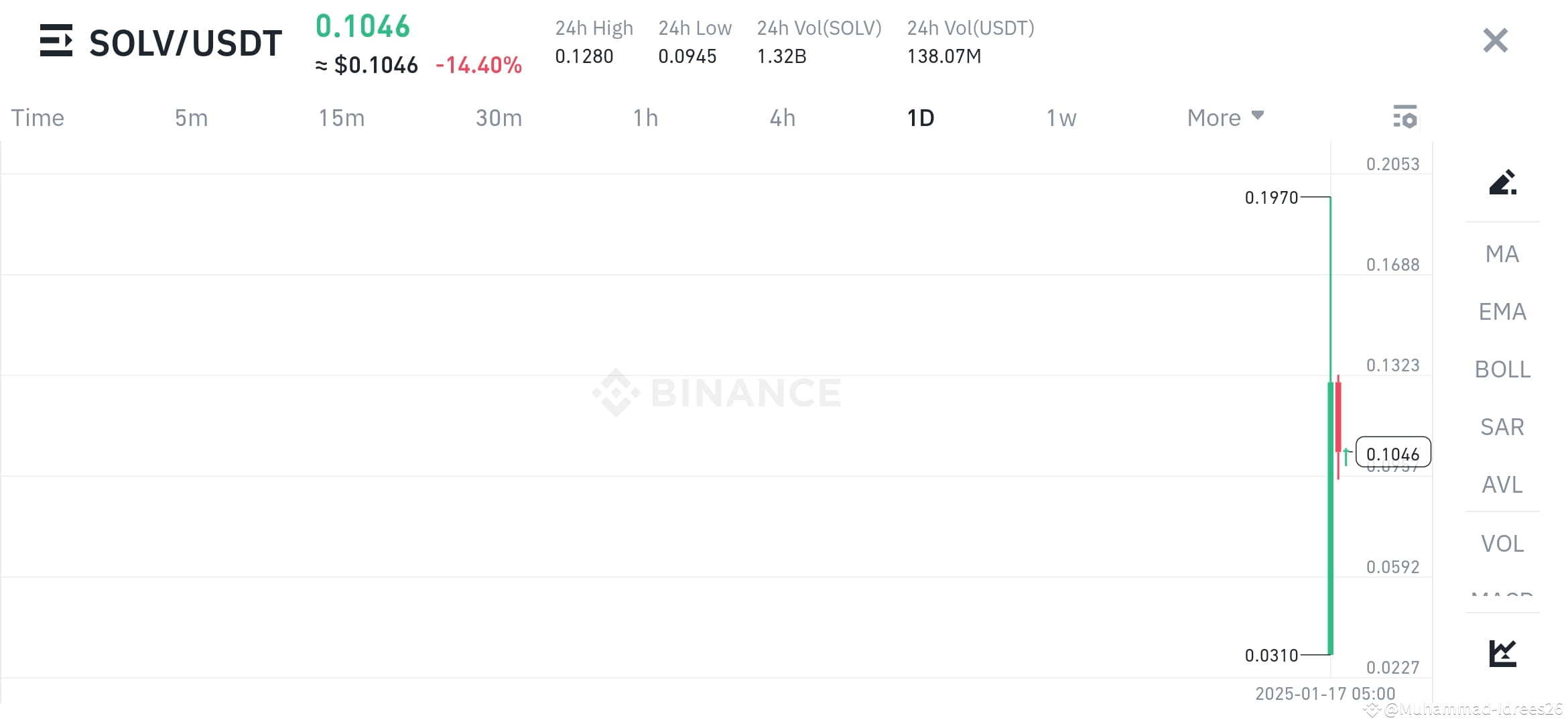Enable the AVL indicator
Viewport: 1568px width, 724px height.
point(1502,485)
